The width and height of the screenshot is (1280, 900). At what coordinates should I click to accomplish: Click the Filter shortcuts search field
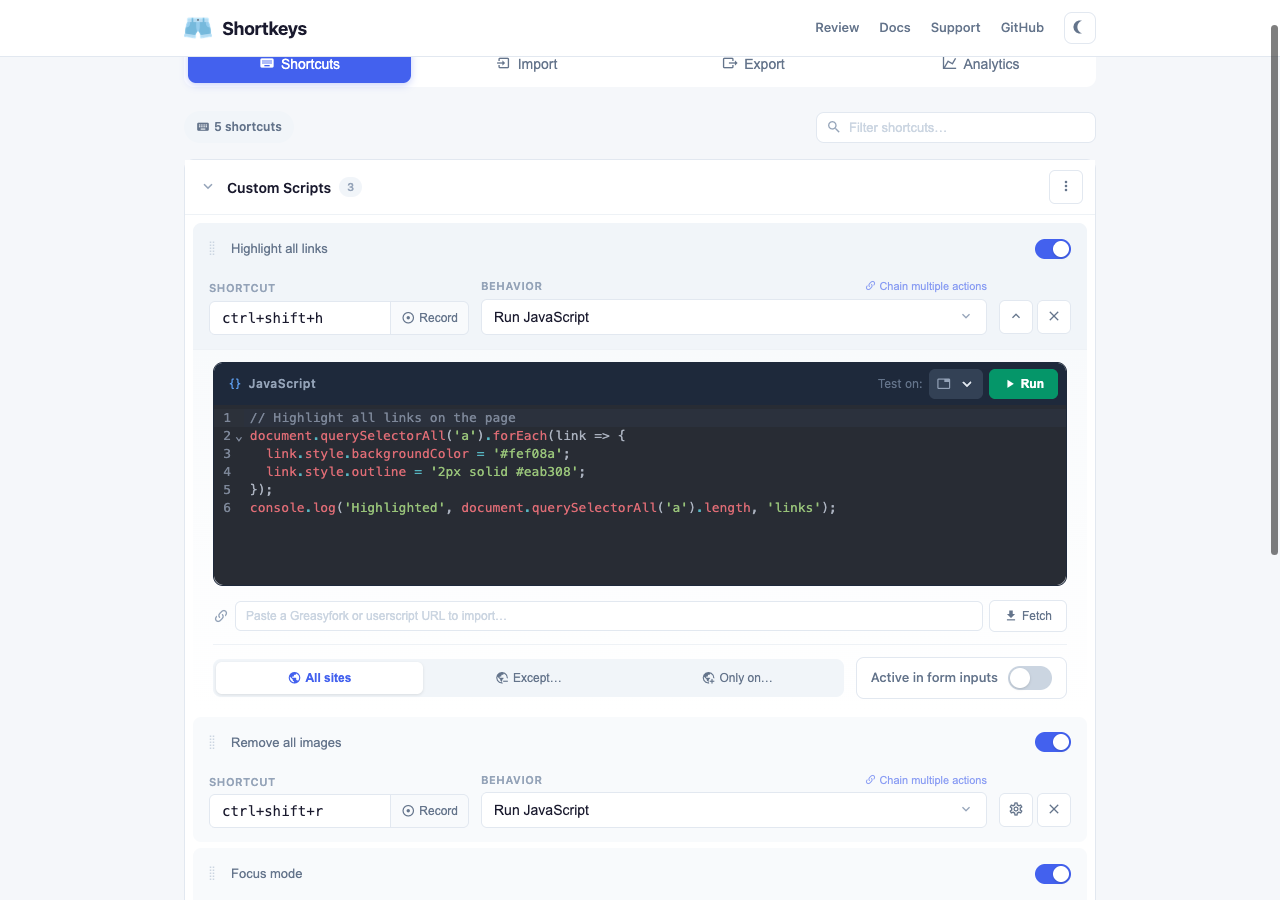point(954,127)
